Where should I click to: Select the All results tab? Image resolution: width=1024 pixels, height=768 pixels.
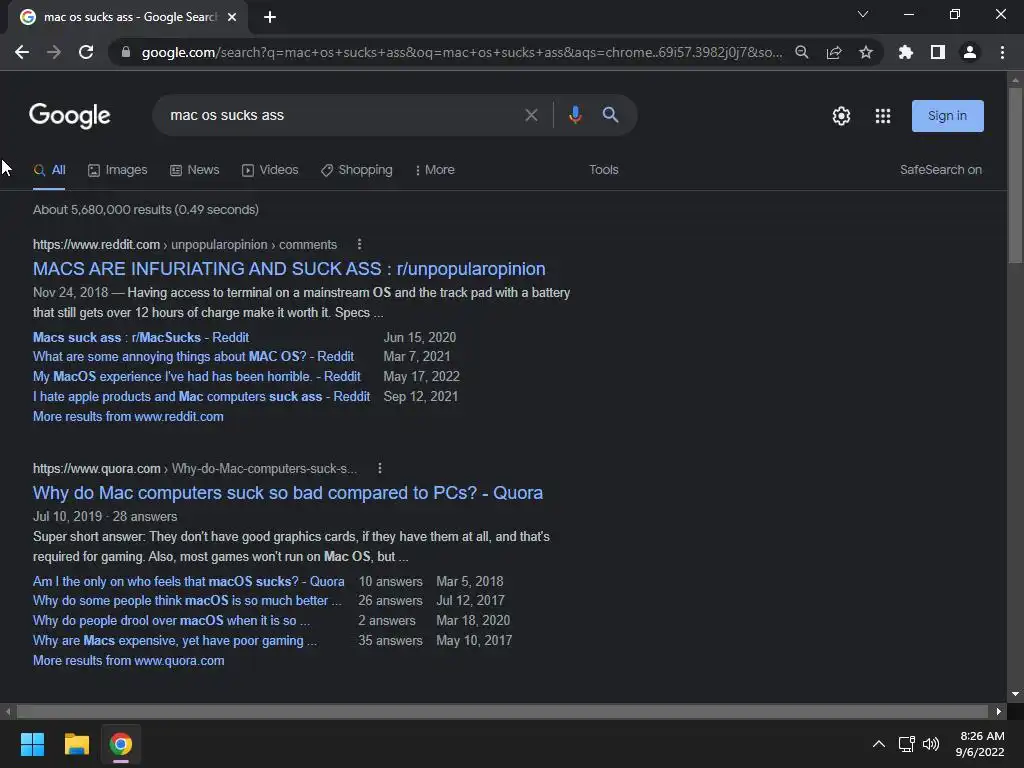pos(50,170)
